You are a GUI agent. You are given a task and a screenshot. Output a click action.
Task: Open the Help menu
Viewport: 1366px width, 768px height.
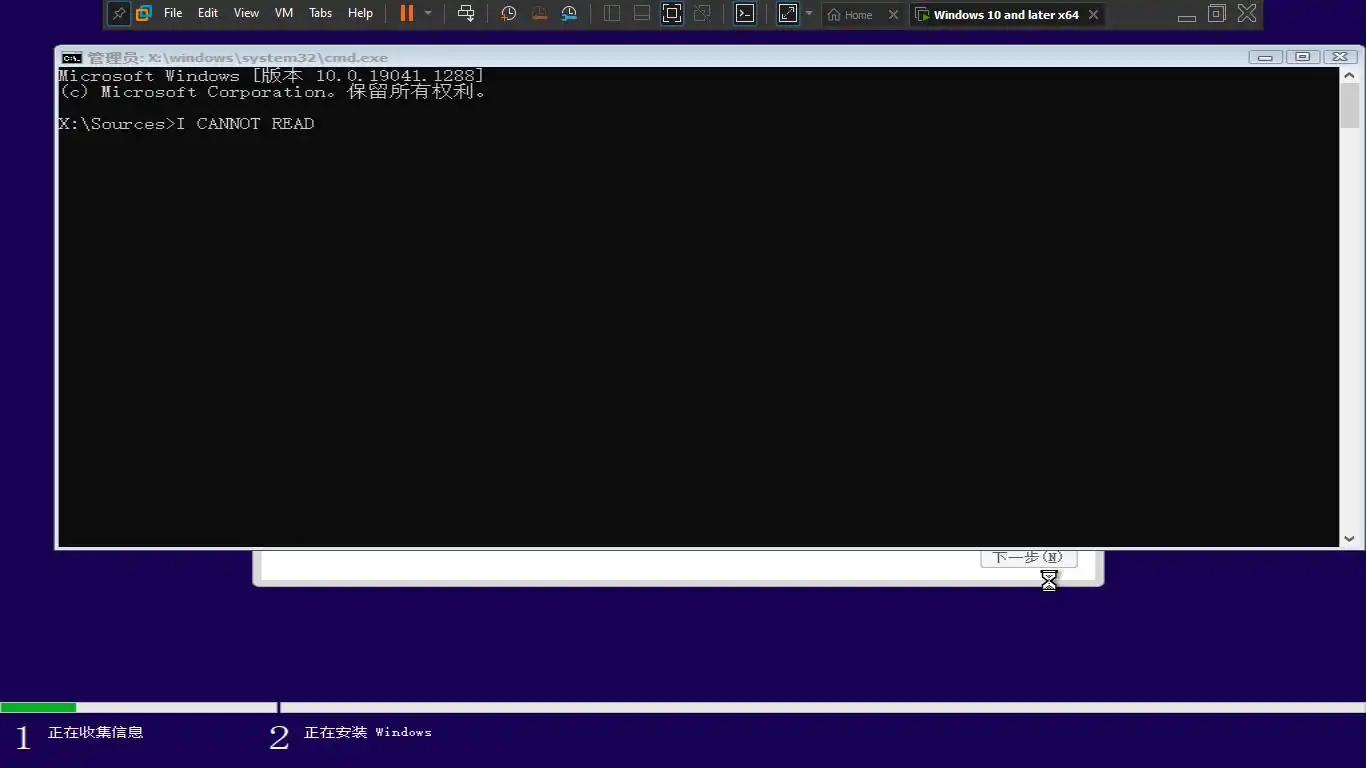(x=360, y=14)
